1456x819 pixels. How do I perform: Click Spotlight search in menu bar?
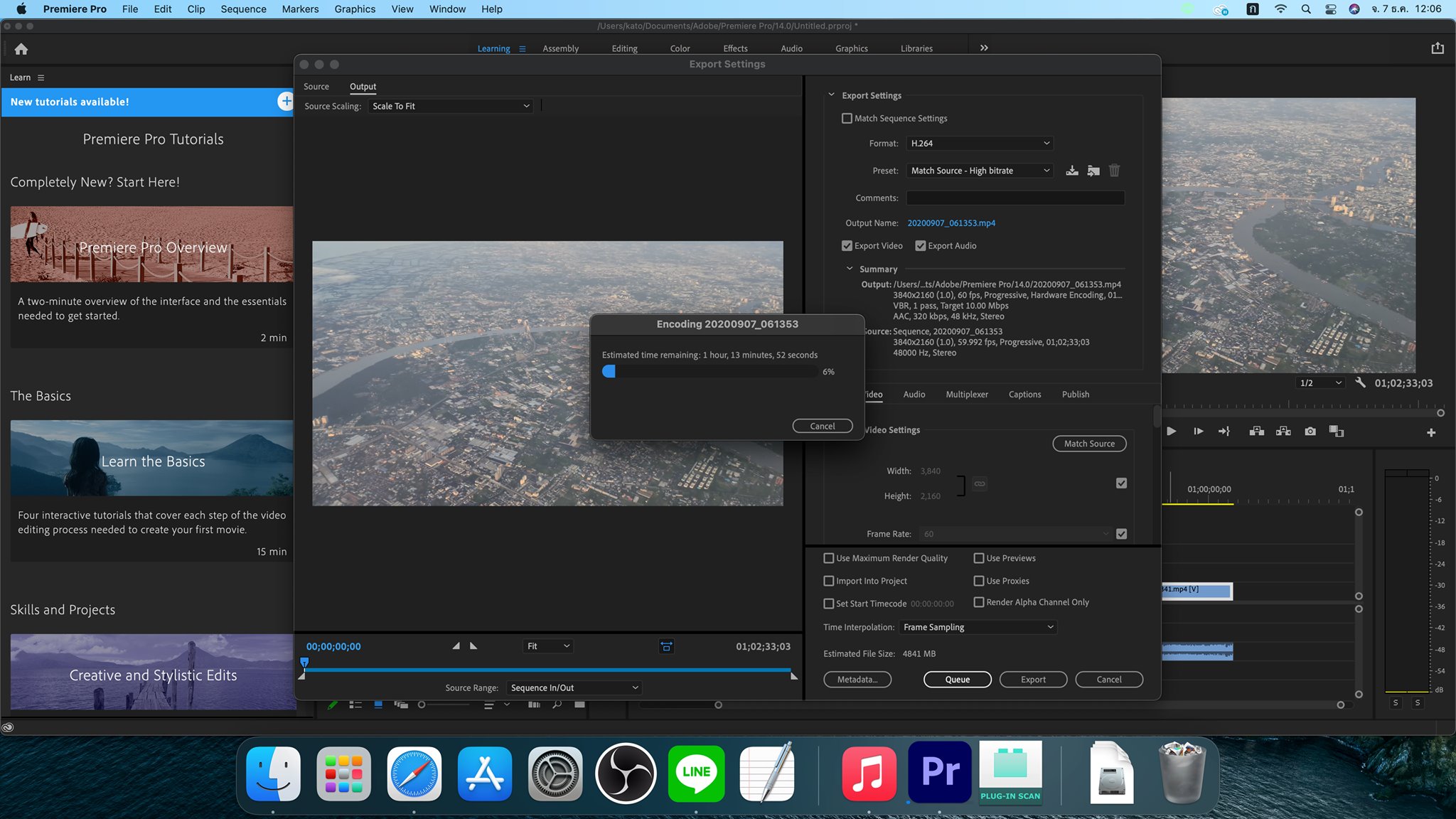(x=1306, y=9)
